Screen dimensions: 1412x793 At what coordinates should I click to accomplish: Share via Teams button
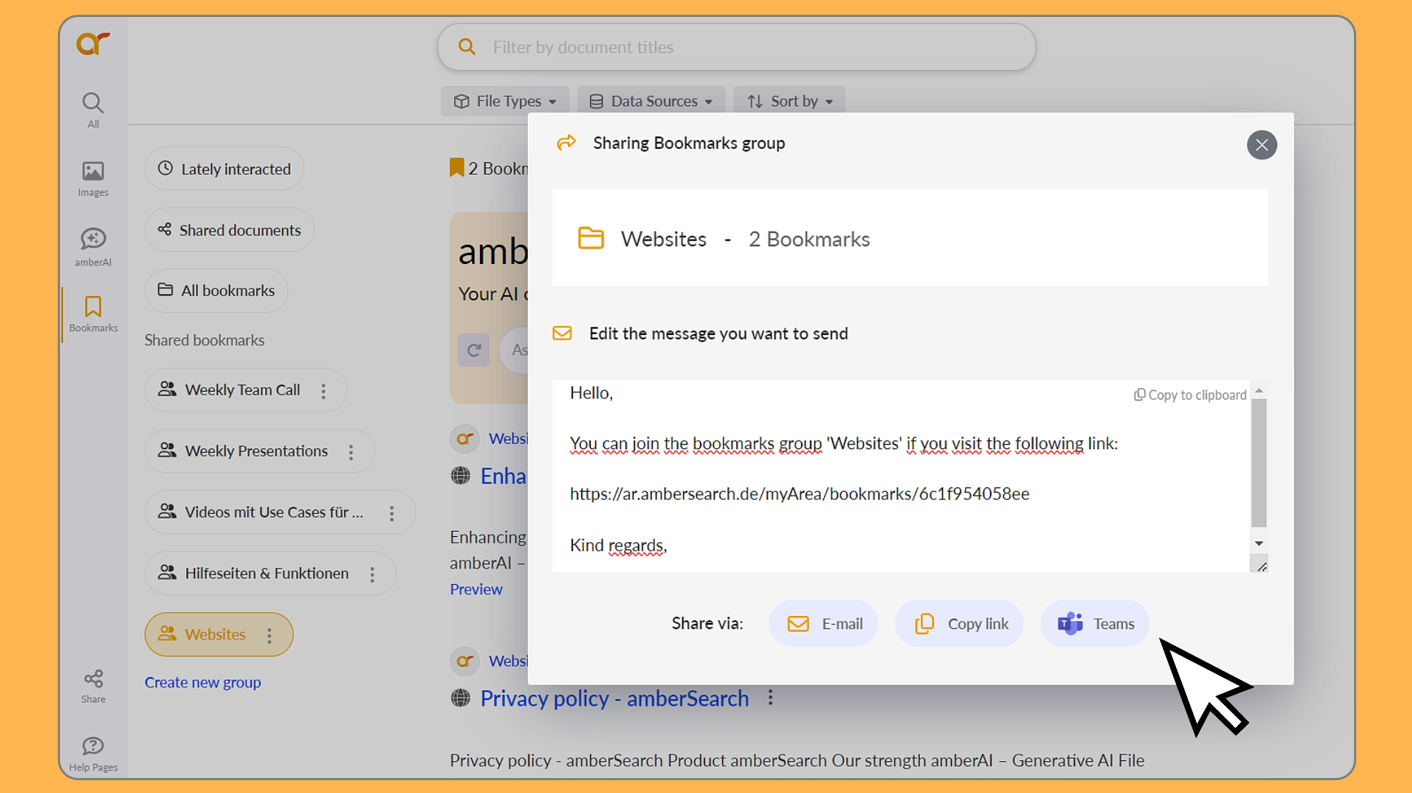1095,624
